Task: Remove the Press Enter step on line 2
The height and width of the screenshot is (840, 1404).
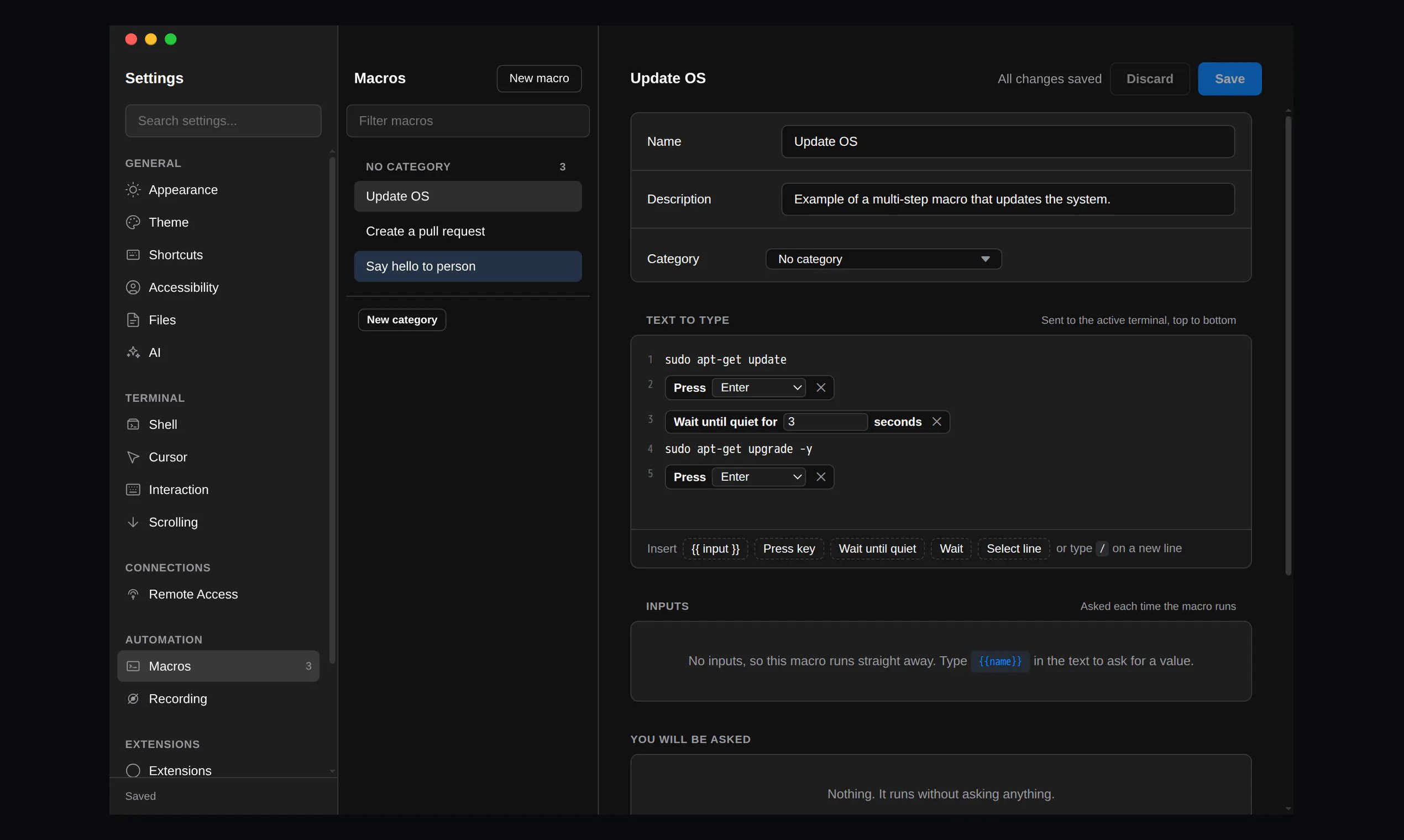Action: [x=821, y=388]
